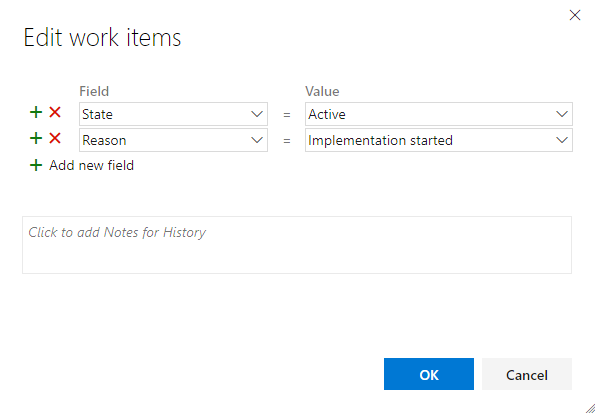
Task: Click the Add new field link
Action: [91, 166]
